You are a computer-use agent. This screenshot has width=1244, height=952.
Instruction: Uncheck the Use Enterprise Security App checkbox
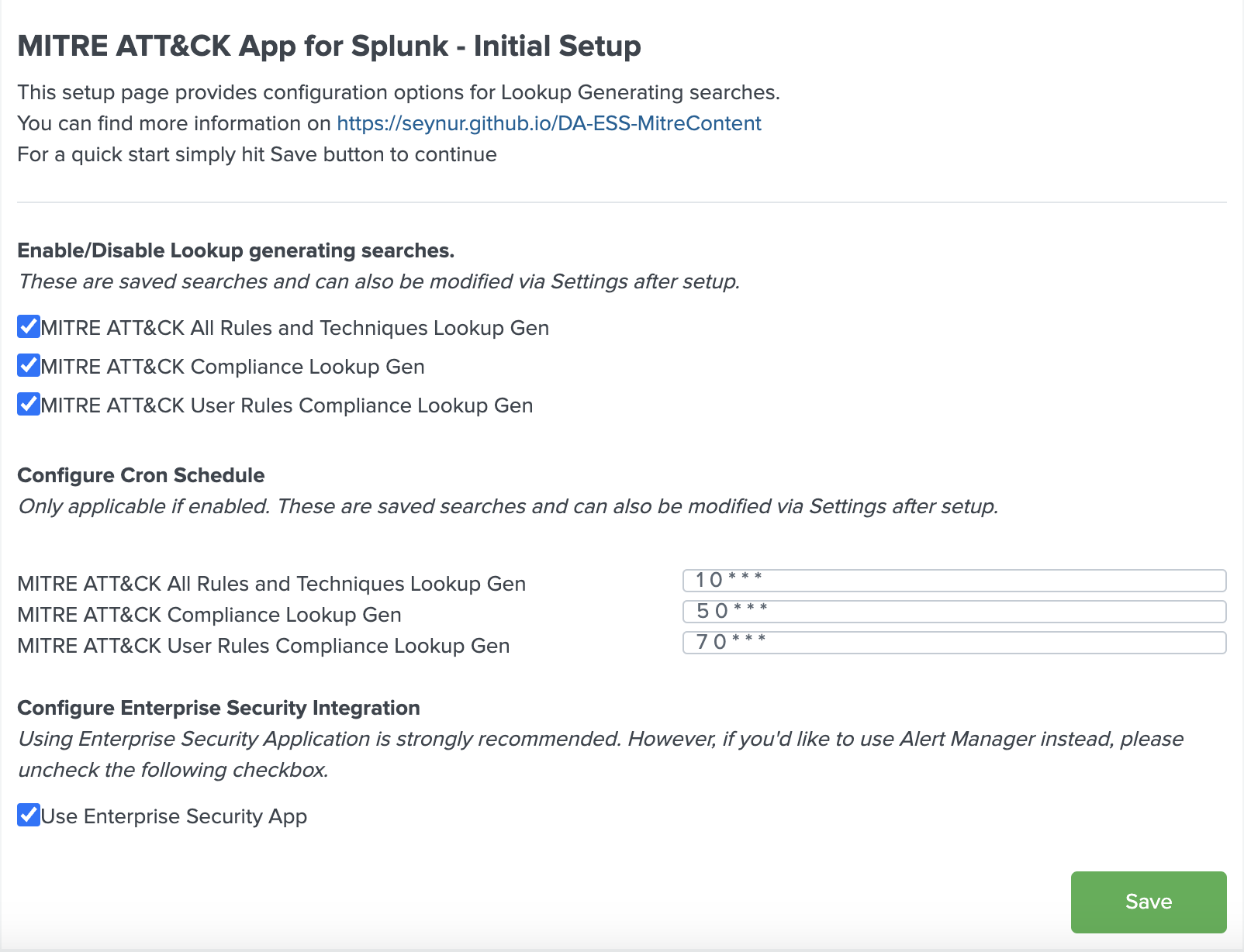pos(29,816)
